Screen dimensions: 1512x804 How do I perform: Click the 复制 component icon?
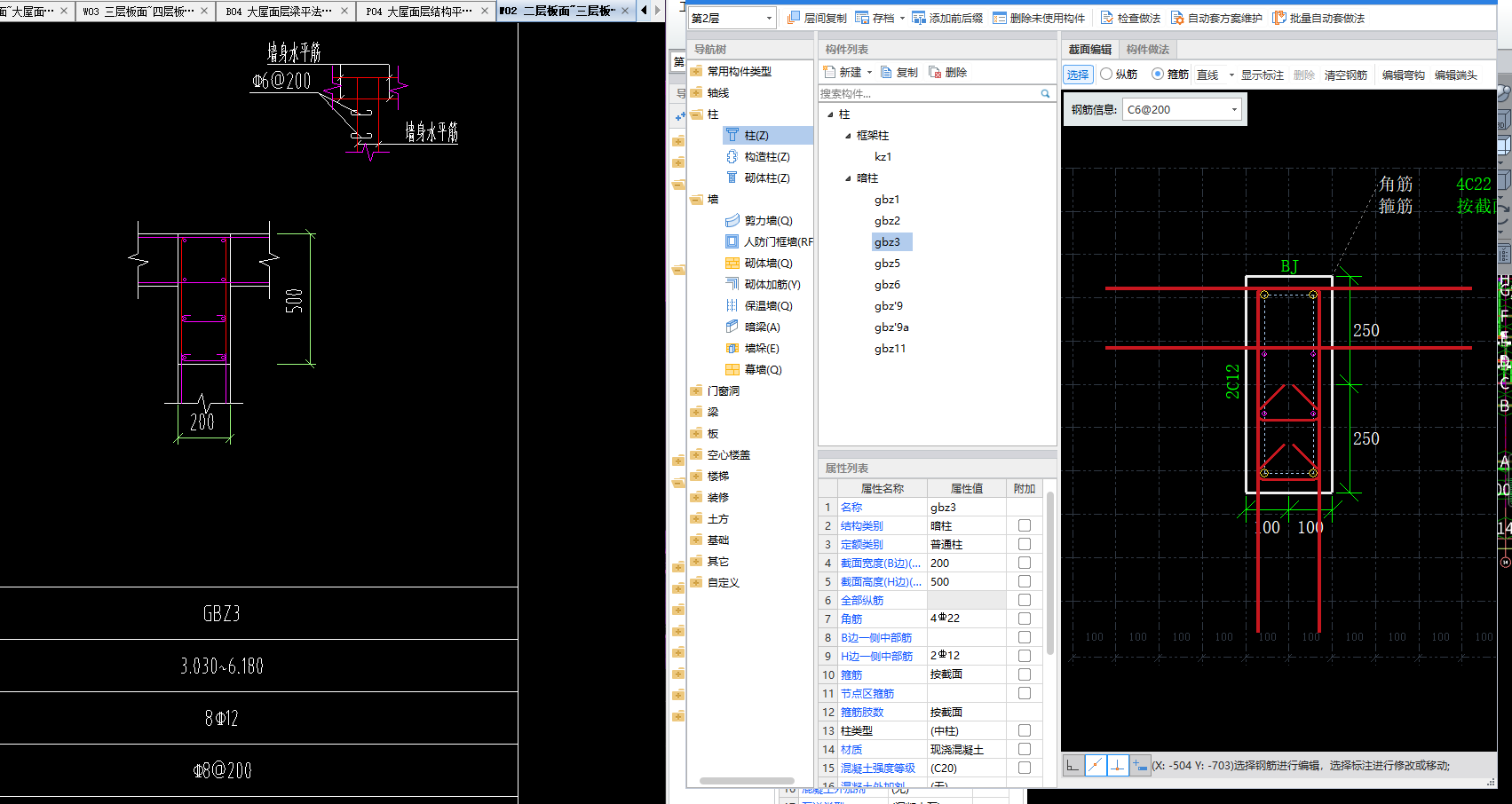click(886, 72)
